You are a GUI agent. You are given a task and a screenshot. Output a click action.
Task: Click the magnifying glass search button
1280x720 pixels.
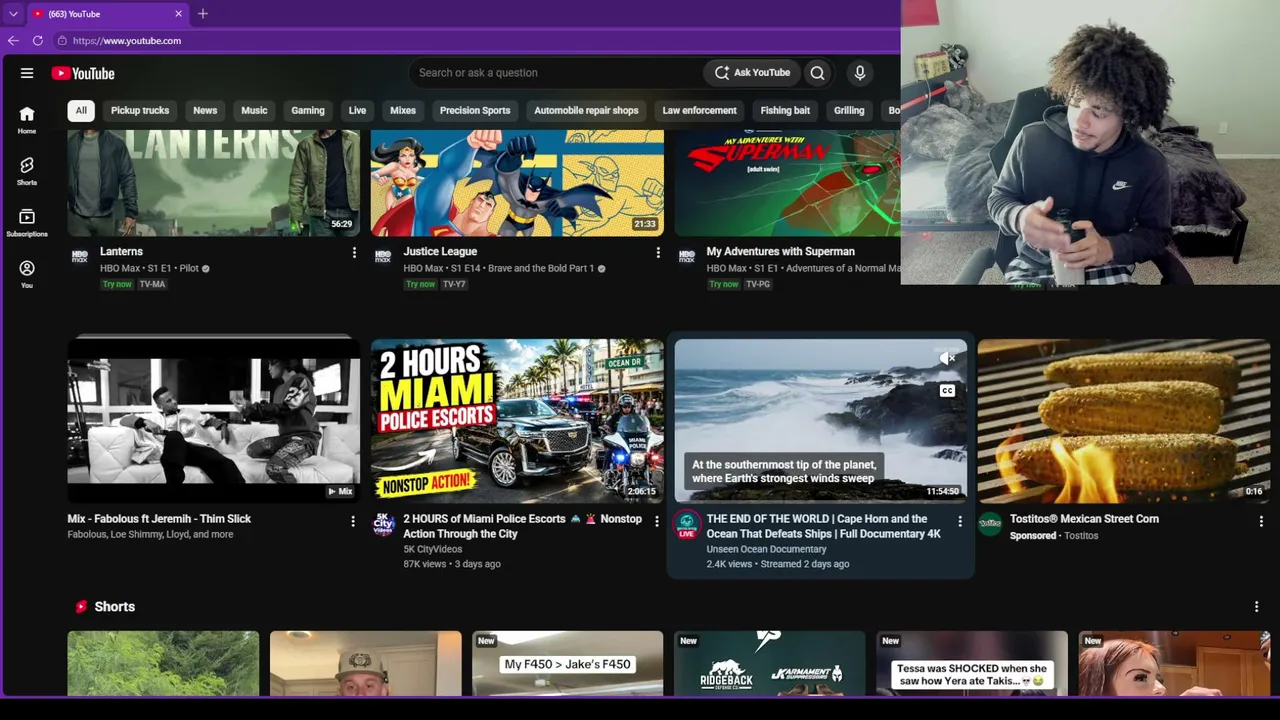(817, 73)
